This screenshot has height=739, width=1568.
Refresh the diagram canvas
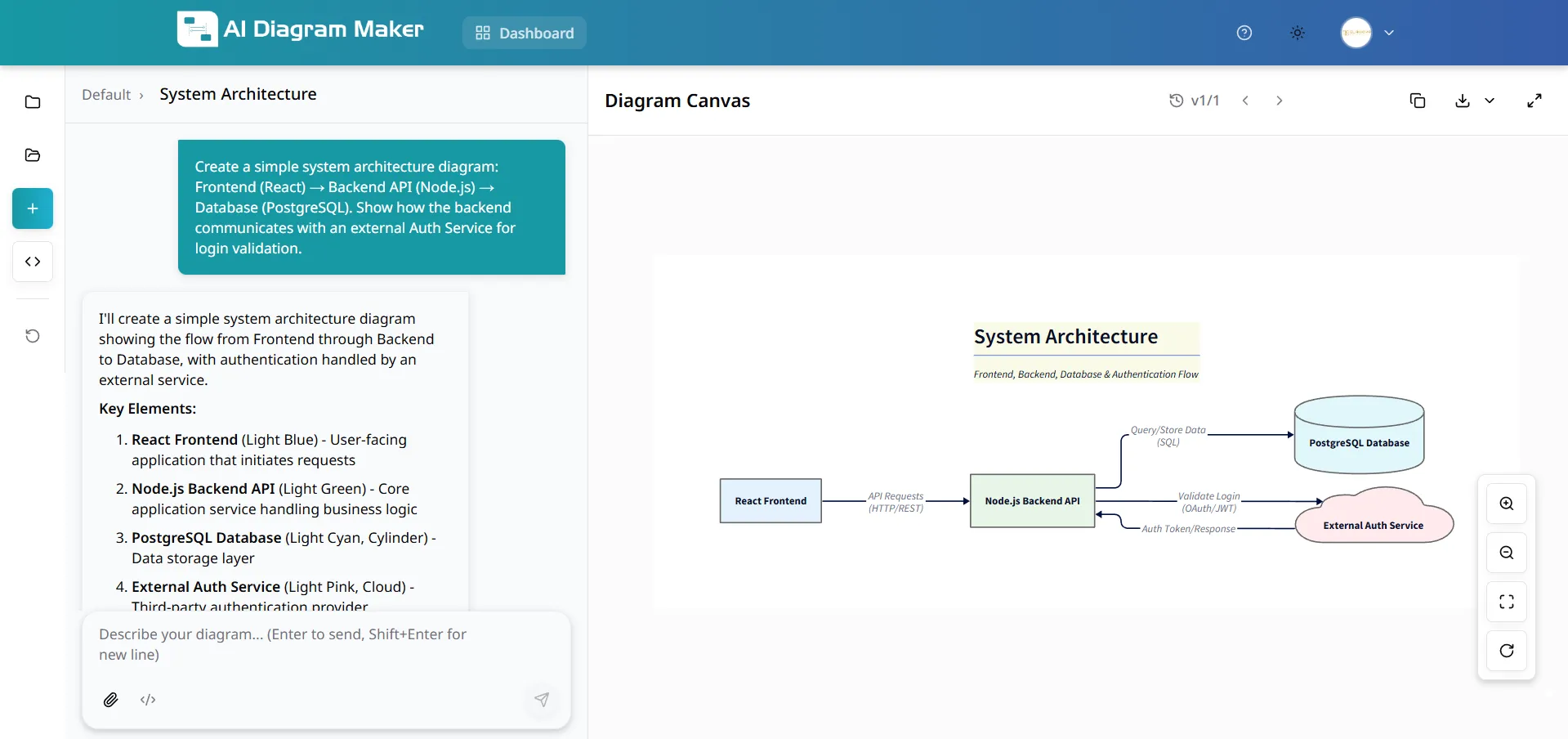1506,651
